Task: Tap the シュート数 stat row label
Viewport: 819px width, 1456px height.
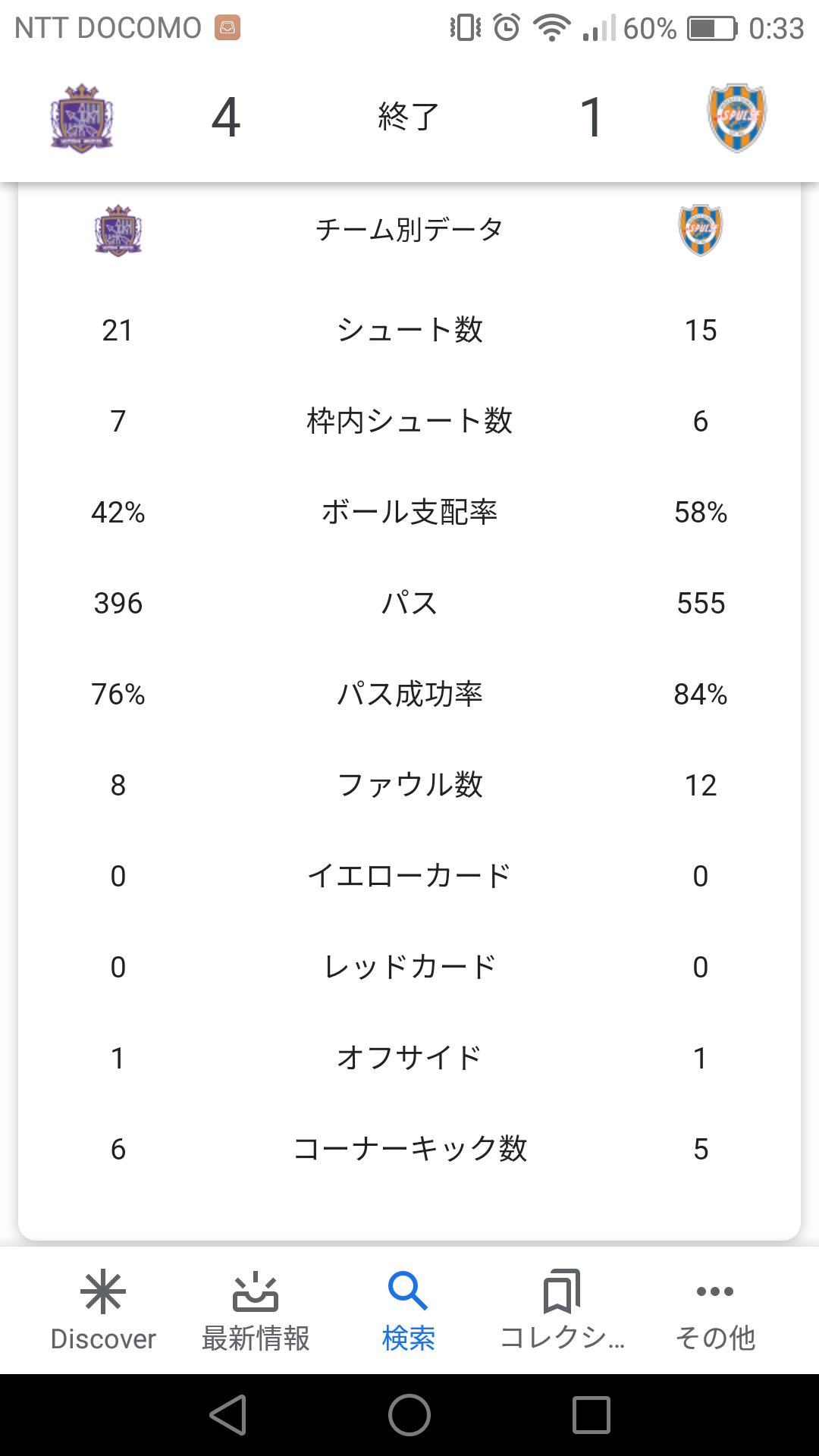Action: click(x=409, y=330)
